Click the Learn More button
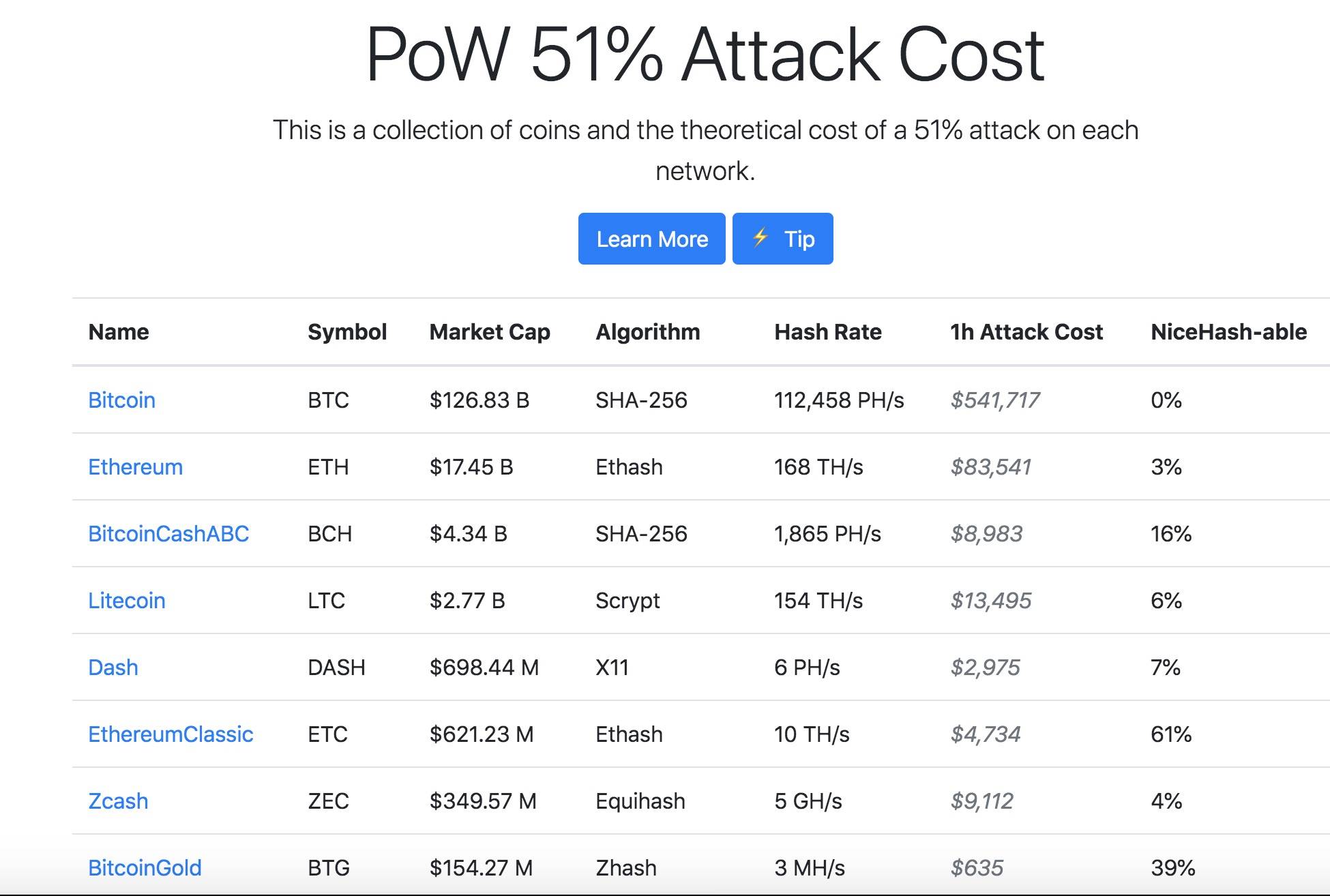Screen dimensions: 1330x896 point(651,239)
